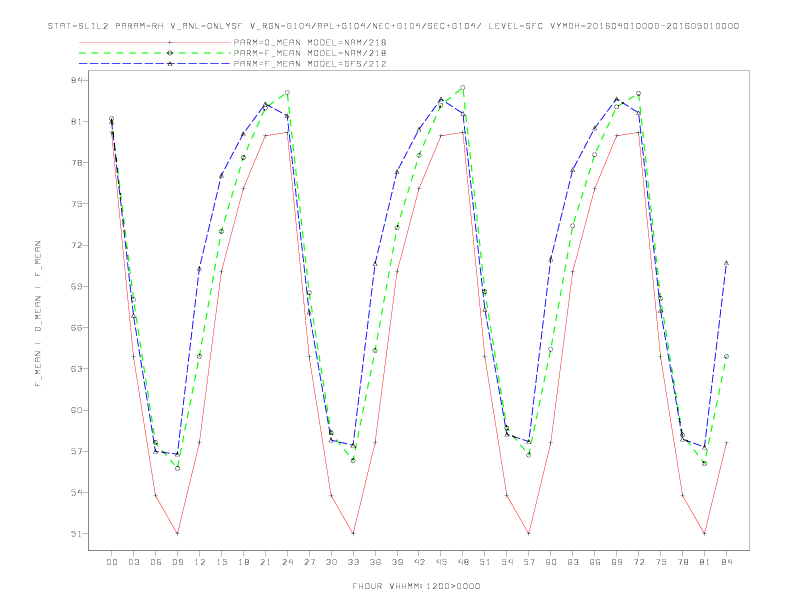Click green NAM circle marker at hour 60
Viewport: 792px width, 612px height.
(551, 349)
